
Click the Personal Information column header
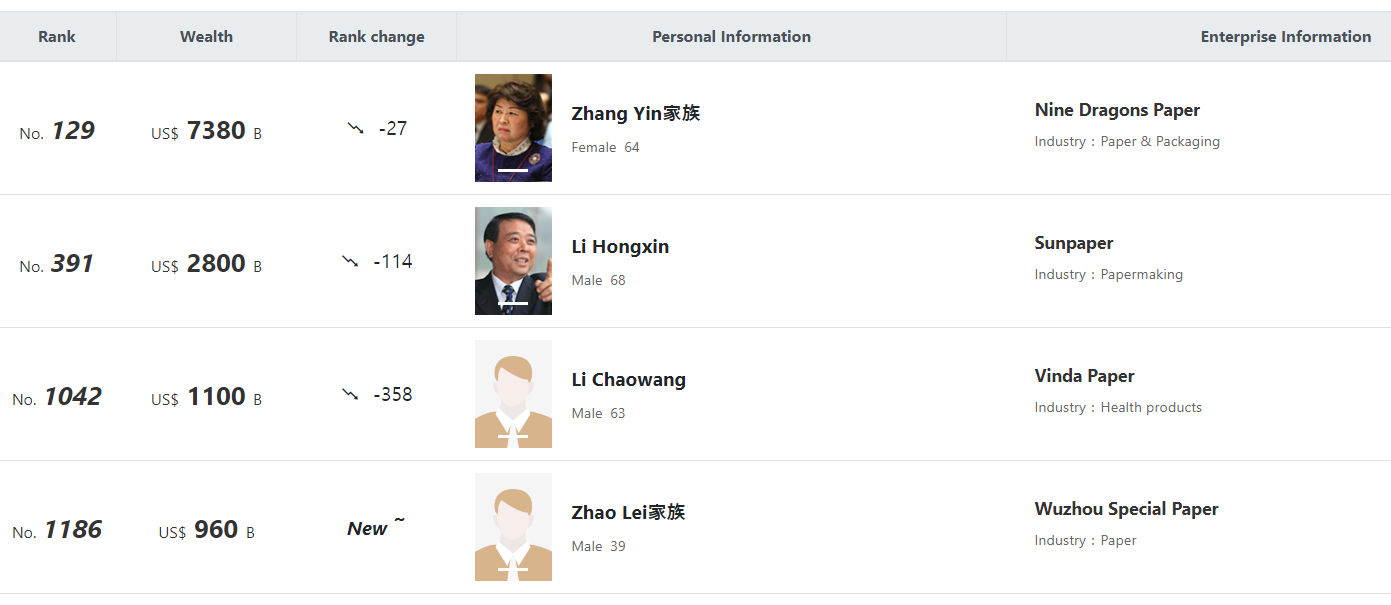731,37
